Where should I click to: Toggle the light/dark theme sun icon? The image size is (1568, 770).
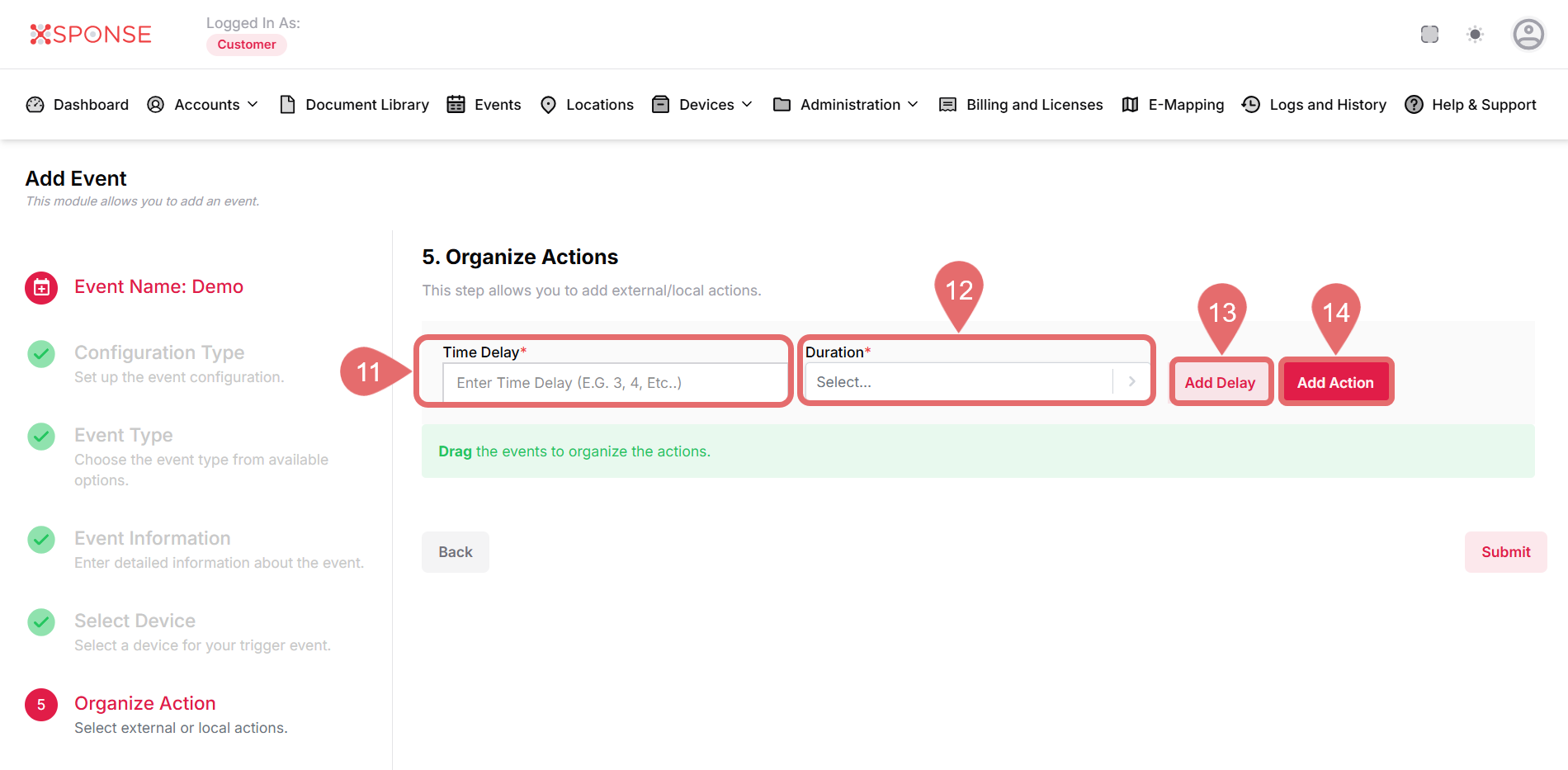click(x=1475, y=34)
